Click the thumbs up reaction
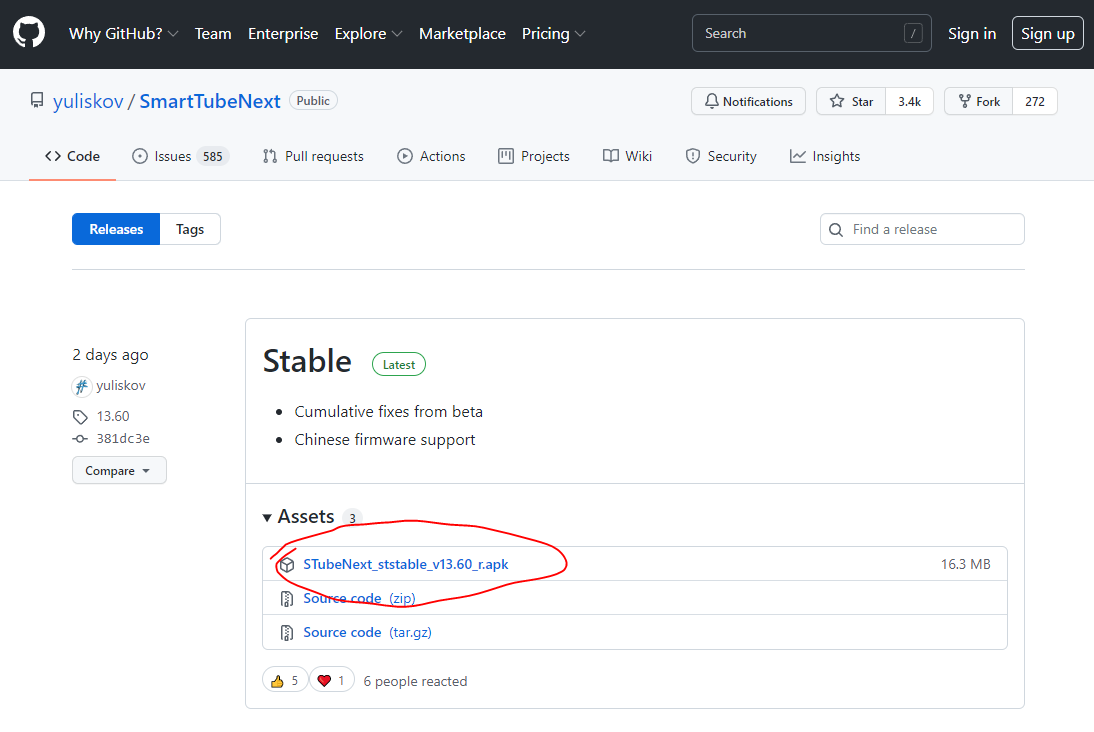Viewport: 1094px width, 732px height. tap(285, 680)
